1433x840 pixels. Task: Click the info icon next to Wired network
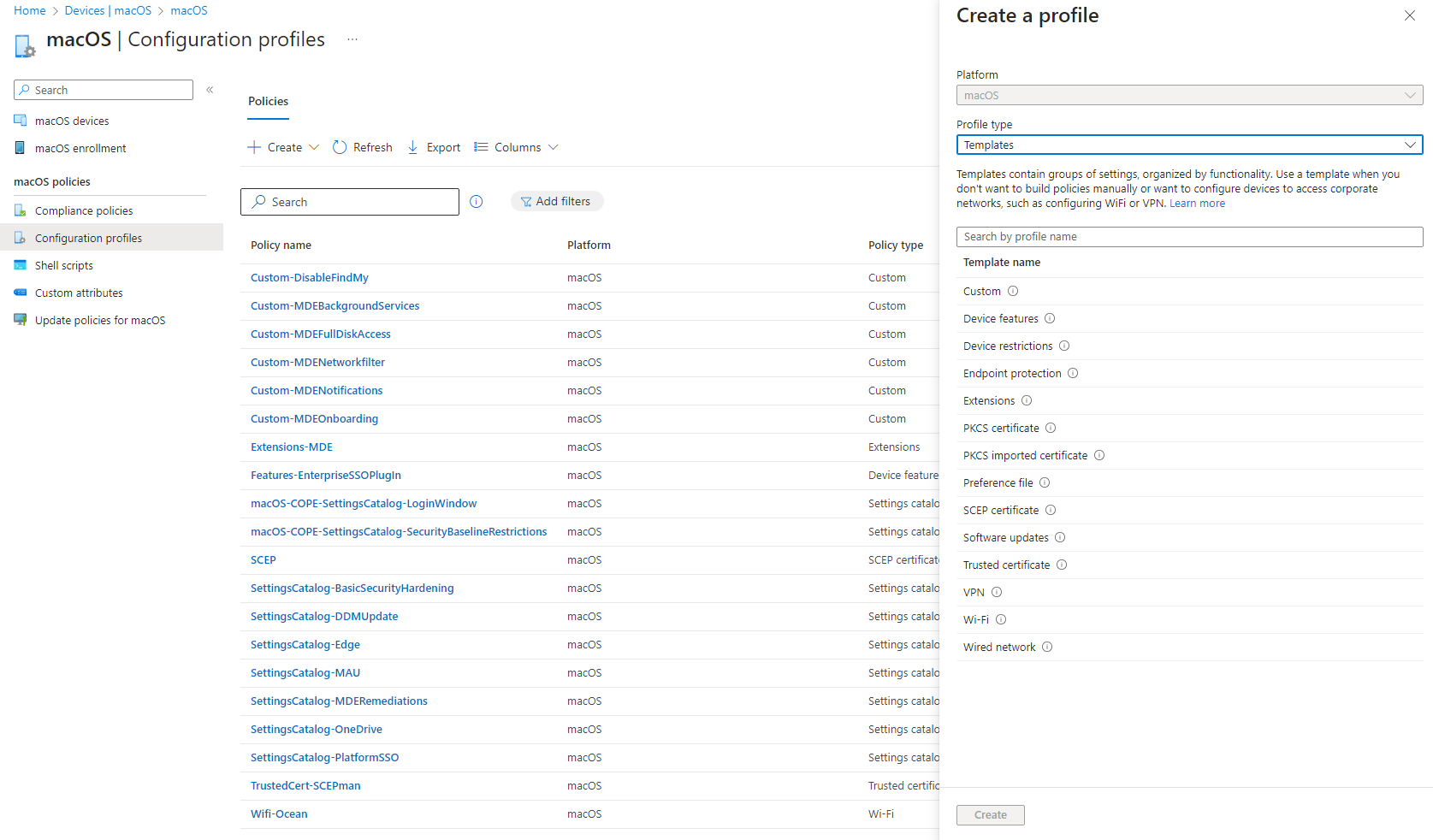[1047, 647]
